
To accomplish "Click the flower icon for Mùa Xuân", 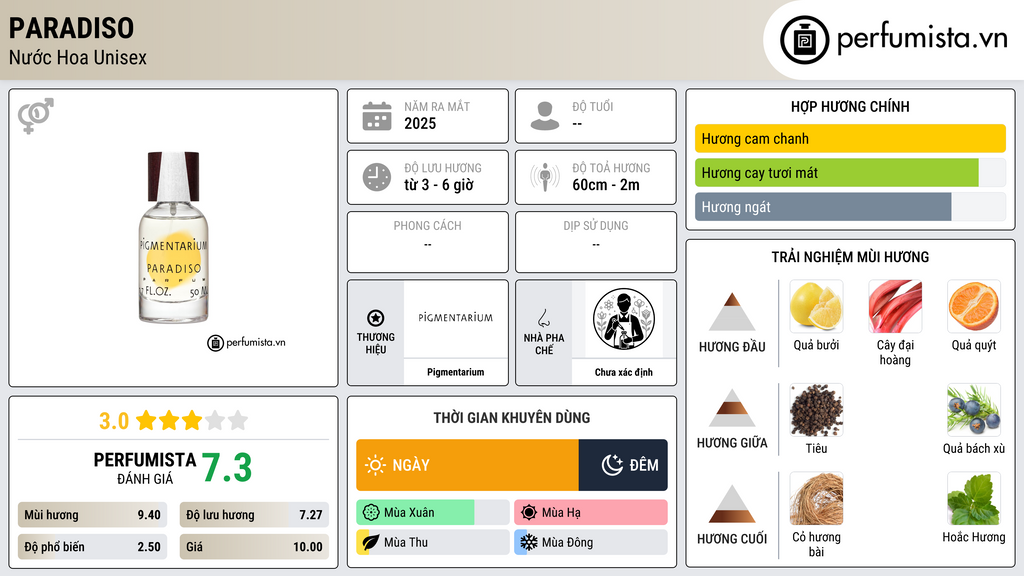I will tap(371, 513).
